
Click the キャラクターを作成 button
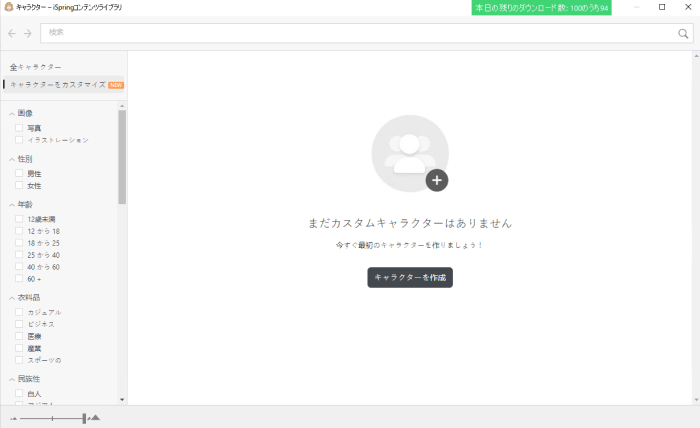(410, 278)
